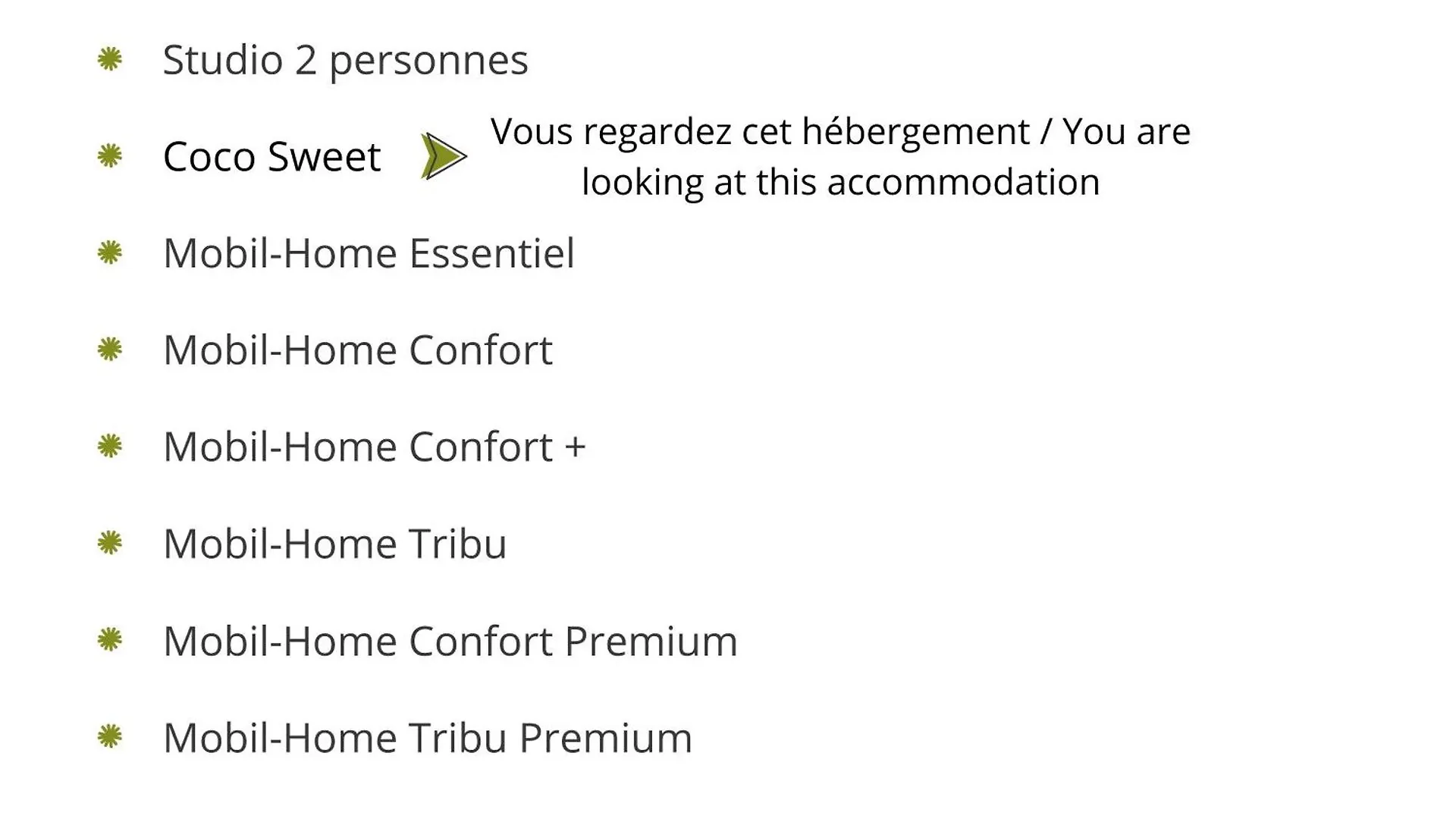This screenshot has height=819, width=1456.
Task: Click the bullet icon beside Mobil-Home Essentiel
Action: 110,253
